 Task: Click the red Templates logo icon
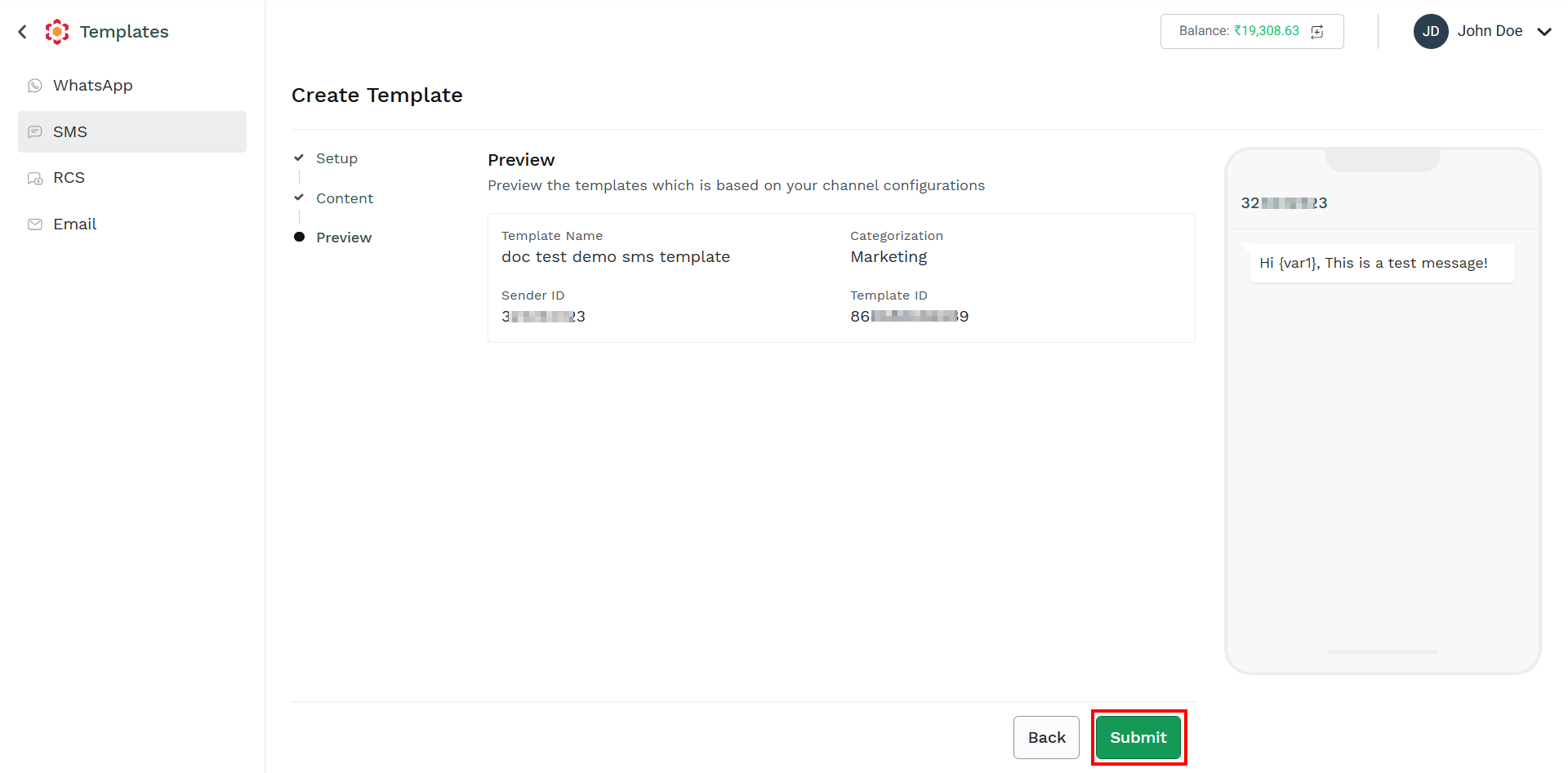pos(57,32)
